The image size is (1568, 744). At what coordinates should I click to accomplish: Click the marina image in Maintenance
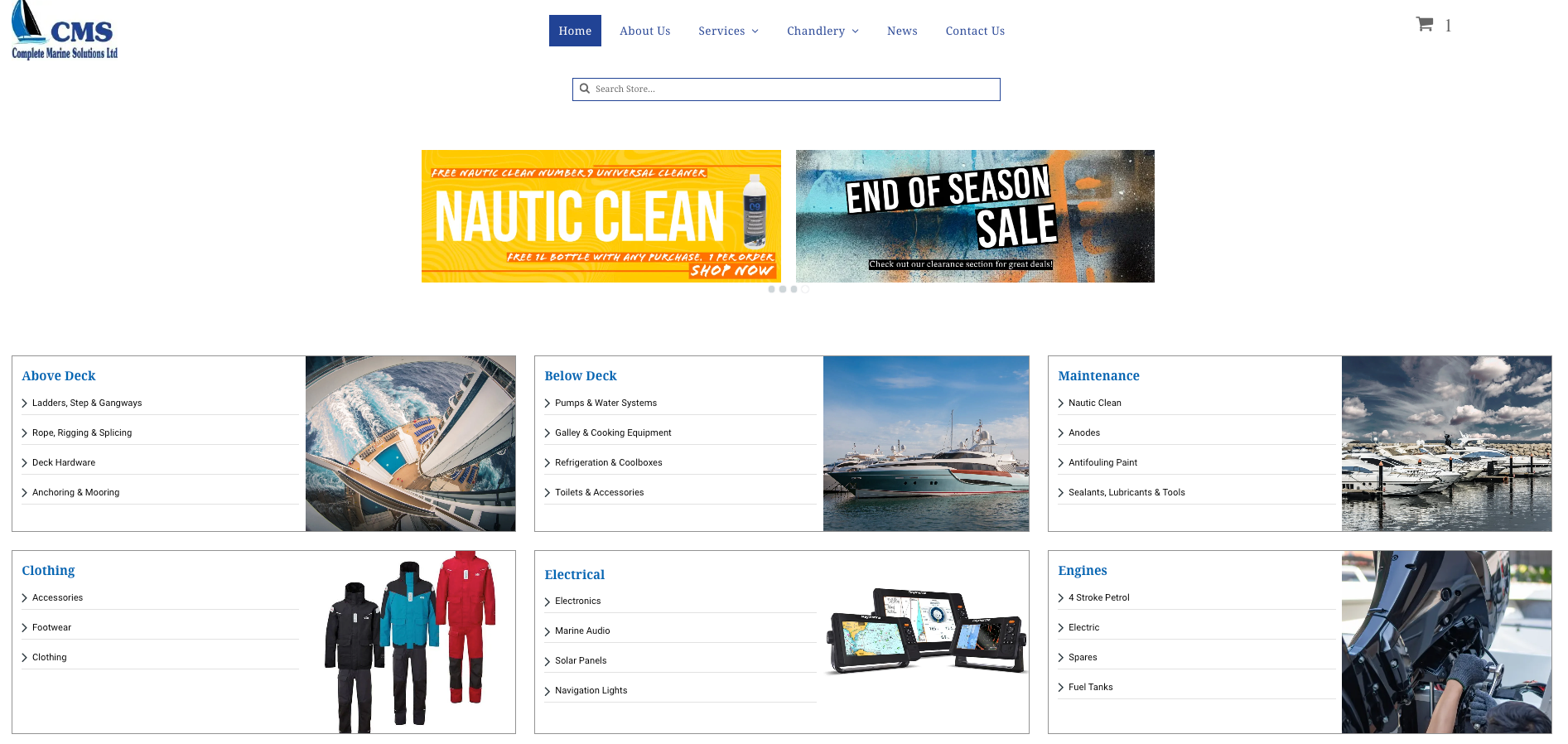click(x=1446, y=443)
